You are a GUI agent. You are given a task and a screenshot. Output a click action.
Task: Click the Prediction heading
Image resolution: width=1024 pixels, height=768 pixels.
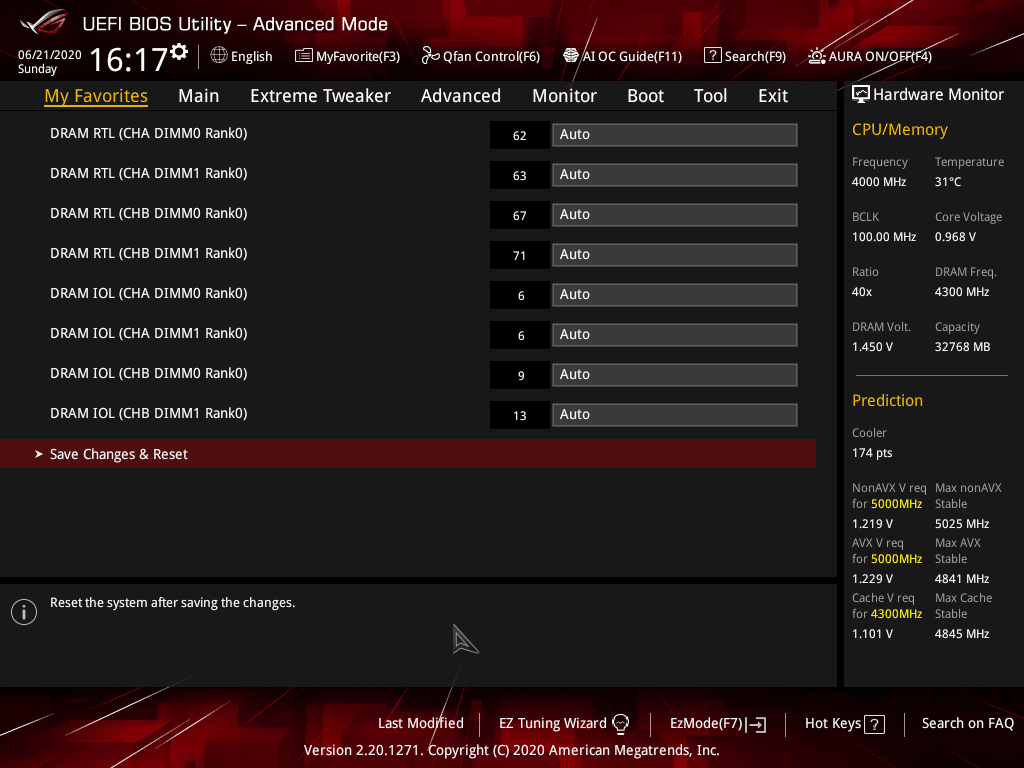(x=887, y=400)
